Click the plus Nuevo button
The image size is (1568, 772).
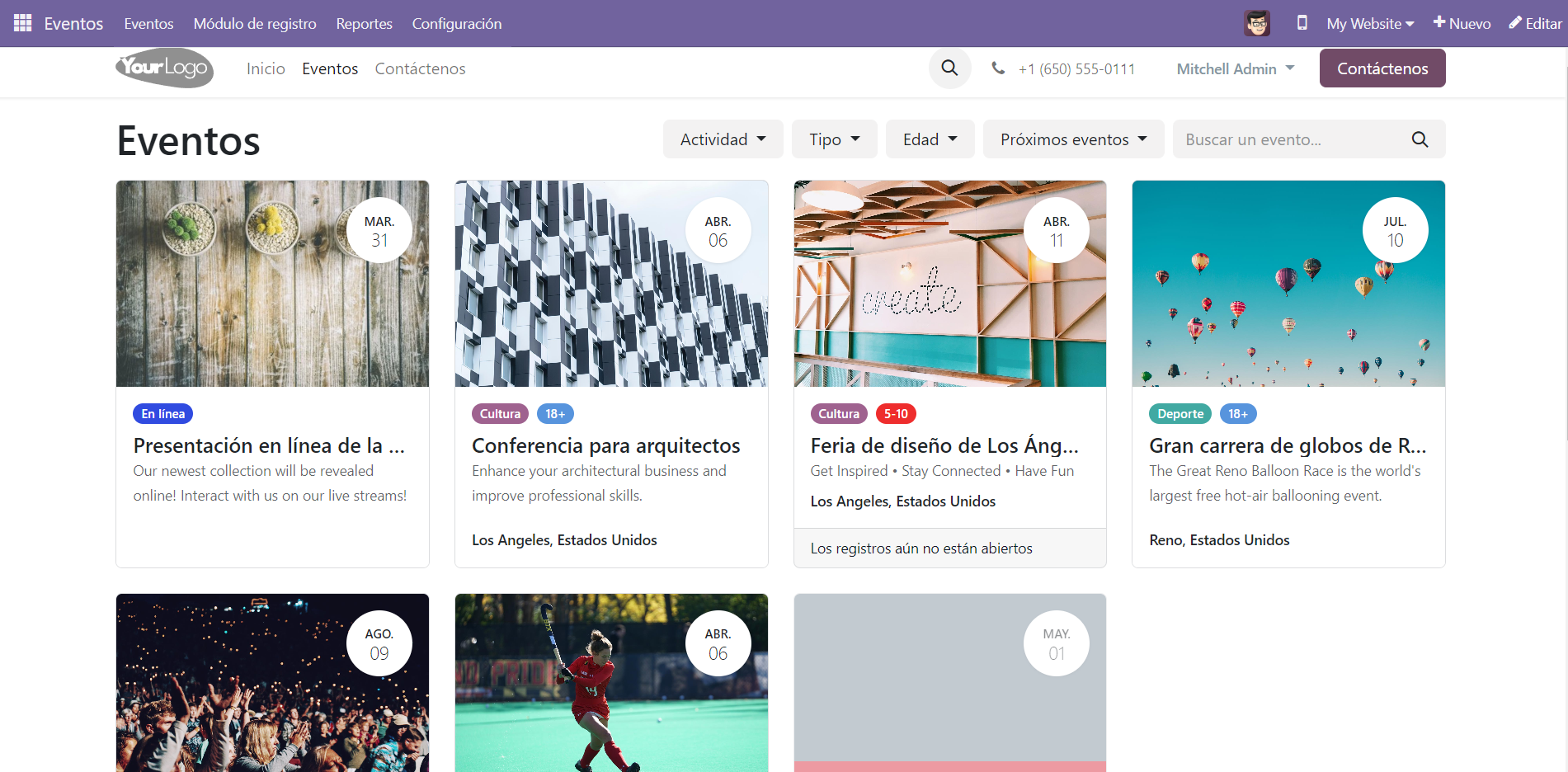pos(1462,23)
